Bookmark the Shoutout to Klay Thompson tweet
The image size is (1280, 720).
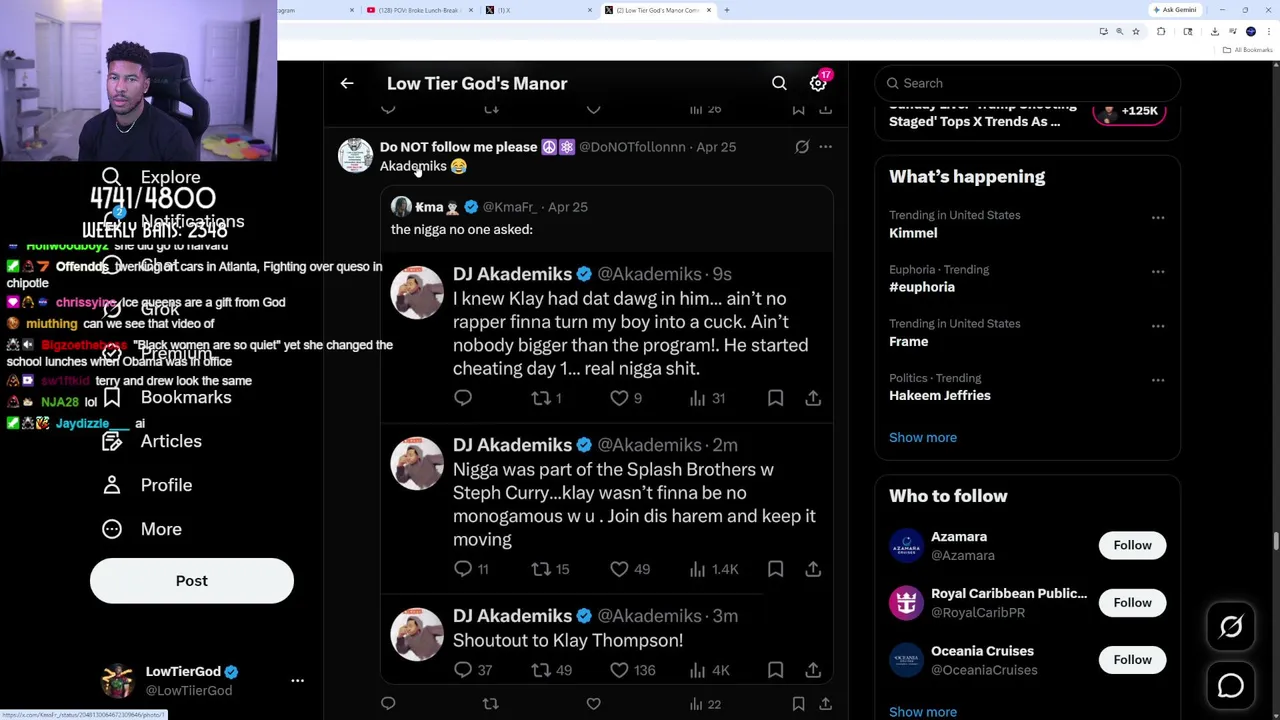(775, 670)
